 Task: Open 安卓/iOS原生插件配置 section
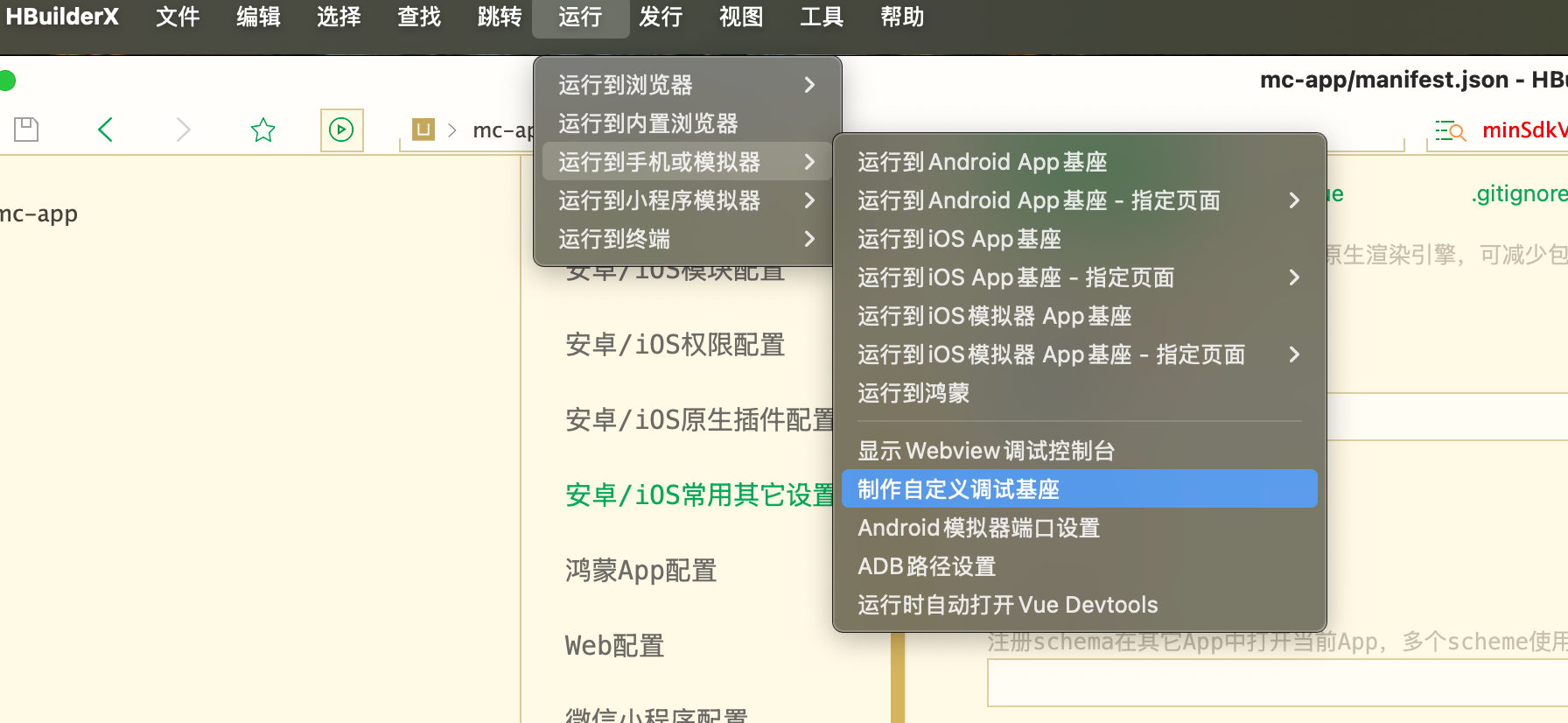(699, 420)
